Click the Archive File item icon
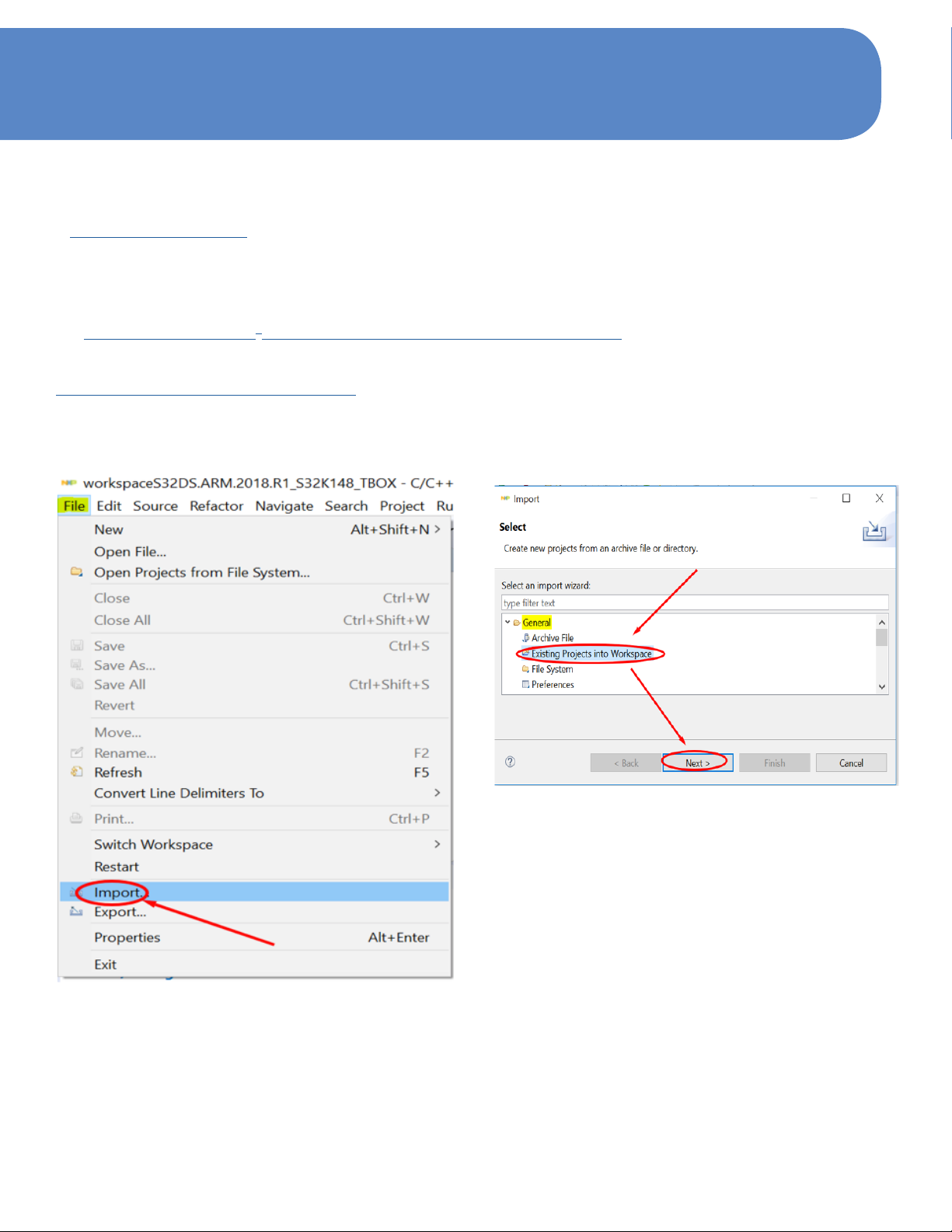952x1232 pixels. pos(526,638)
